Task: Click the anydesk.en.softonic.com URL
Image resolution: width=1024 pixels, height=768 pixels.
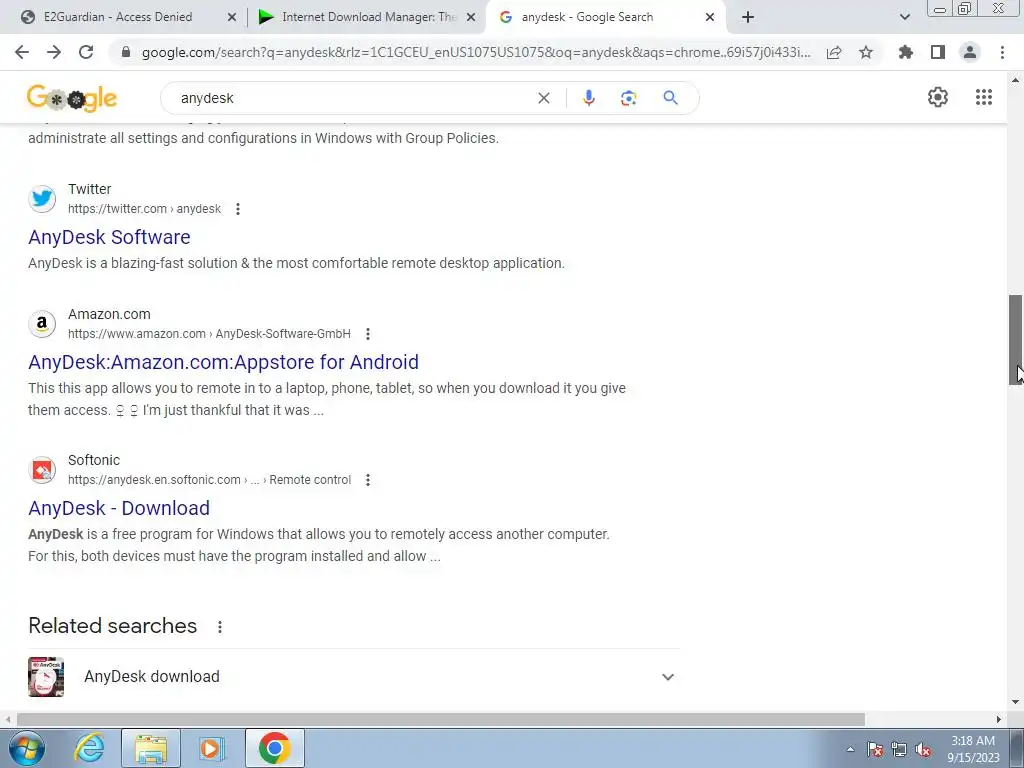Action: [209, 480]
